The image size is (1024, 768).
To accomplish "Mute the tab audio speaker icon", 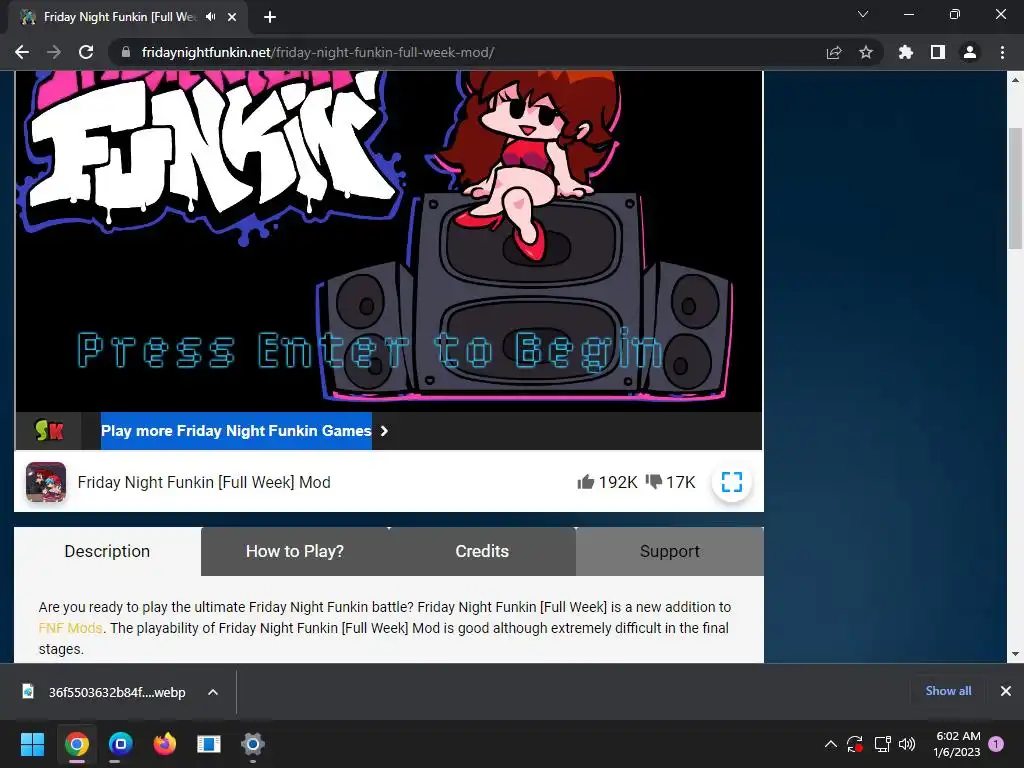I will point(210,17).
